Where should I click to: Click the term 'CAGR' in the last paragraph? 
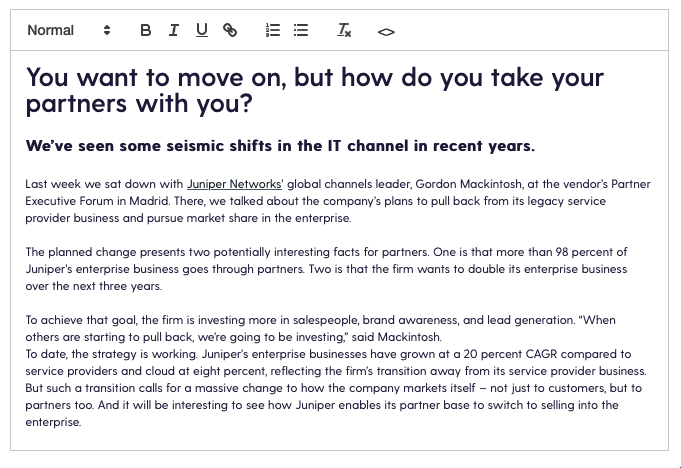click(541, 354)
